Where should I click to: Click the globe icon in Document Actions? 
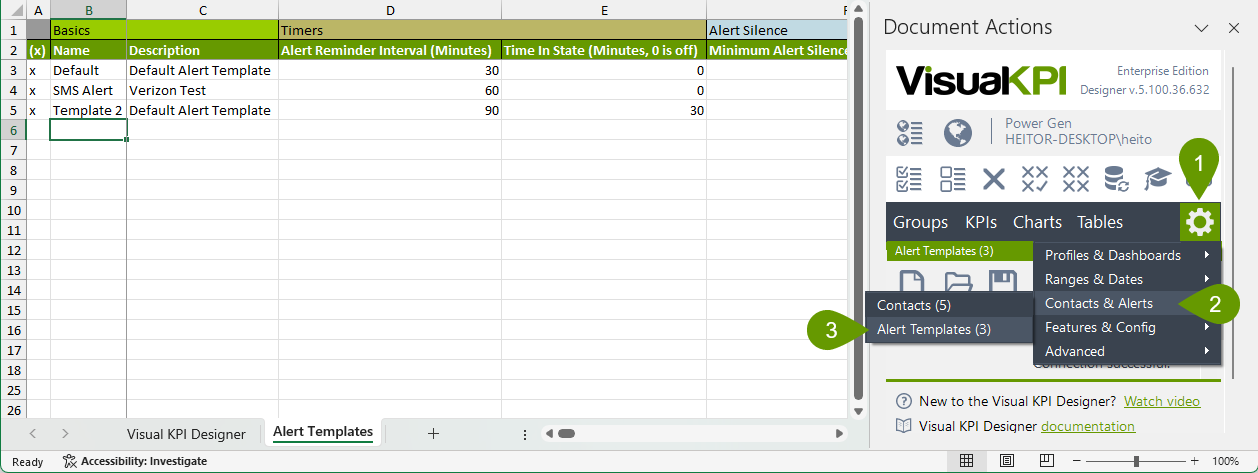coord(957,133)
